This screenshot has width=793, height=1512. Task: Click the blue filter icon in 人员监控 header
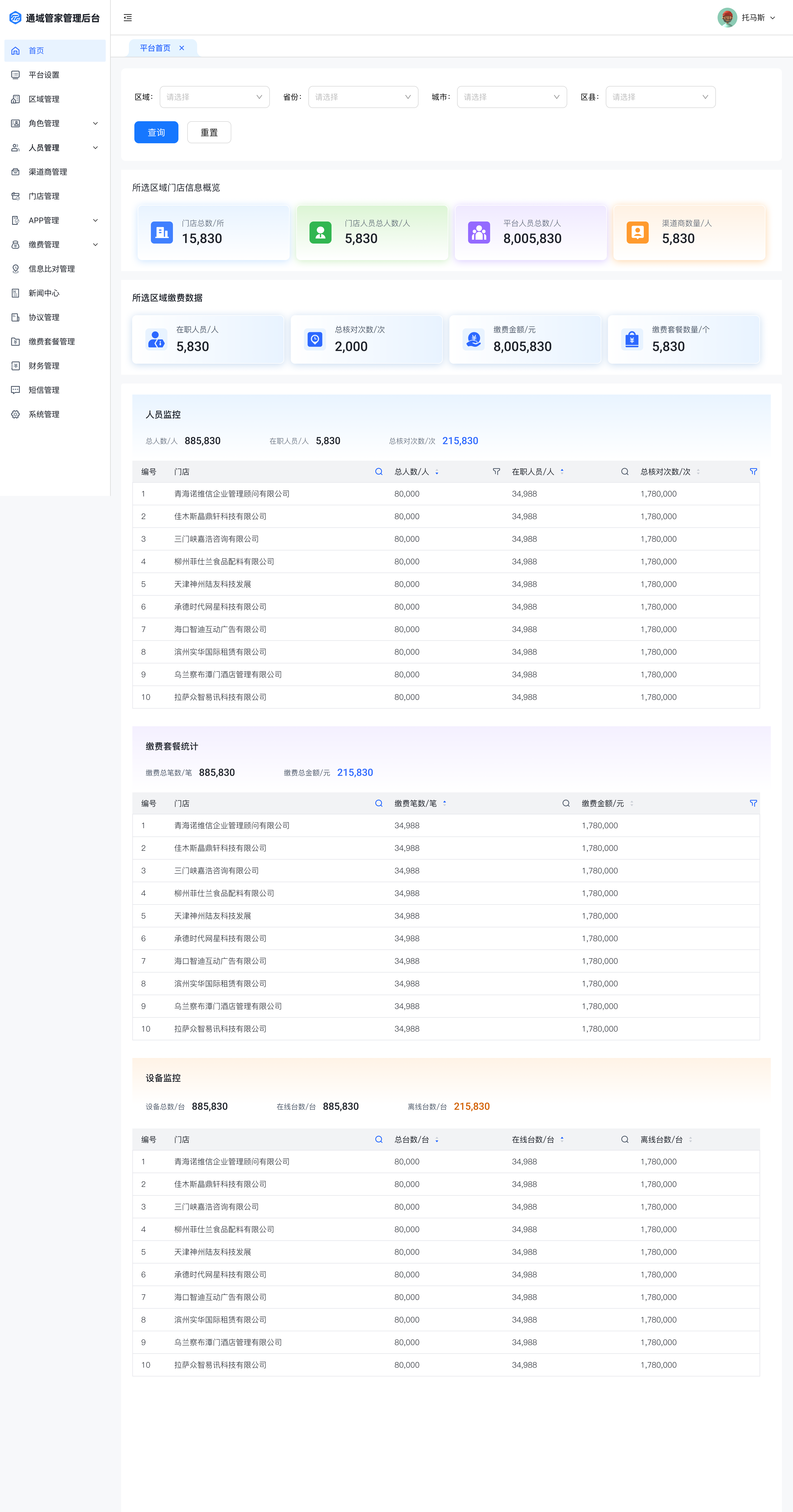pos(753,471)
